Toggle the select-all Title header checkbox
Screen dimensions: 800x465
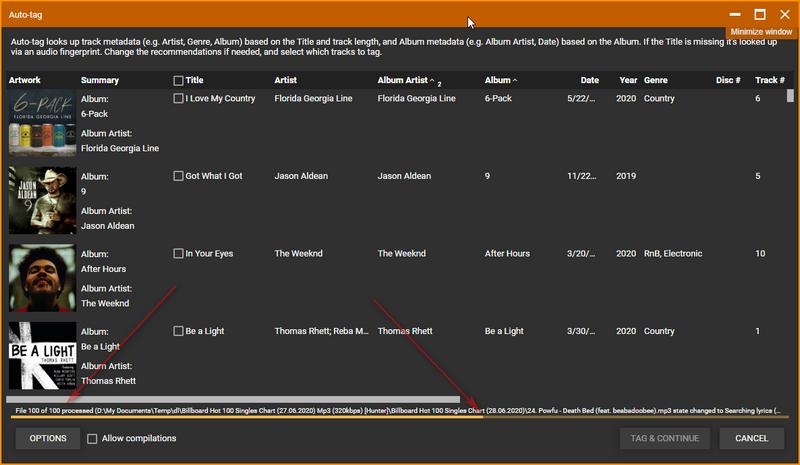coord(178,81)
